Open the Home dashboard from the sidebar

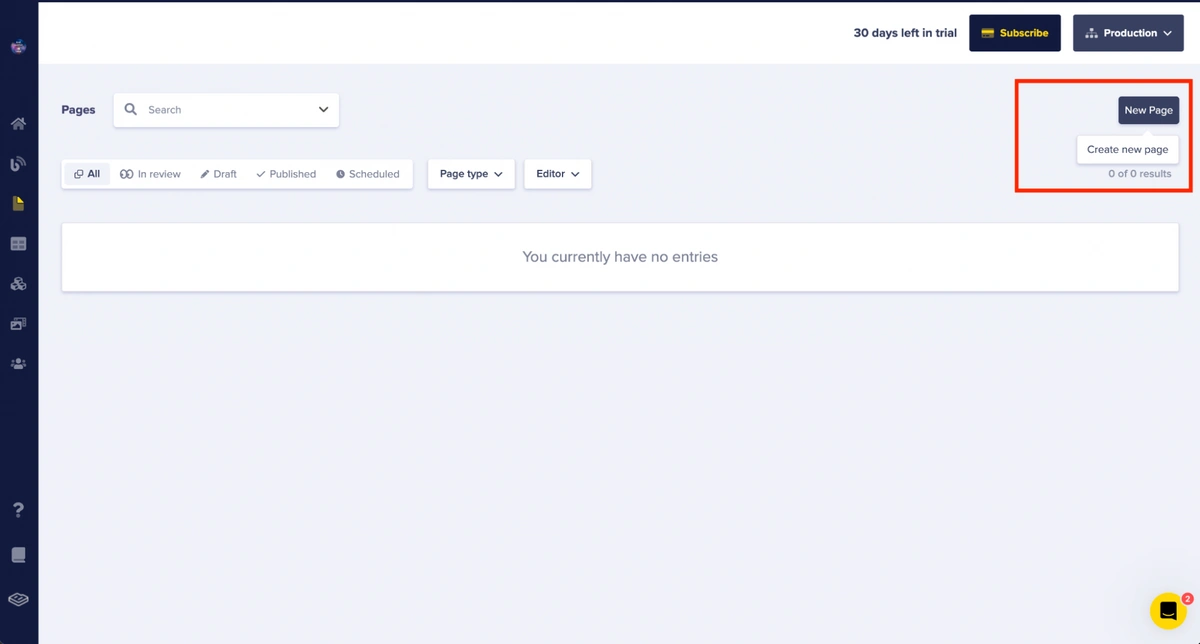tap(18, 124)
